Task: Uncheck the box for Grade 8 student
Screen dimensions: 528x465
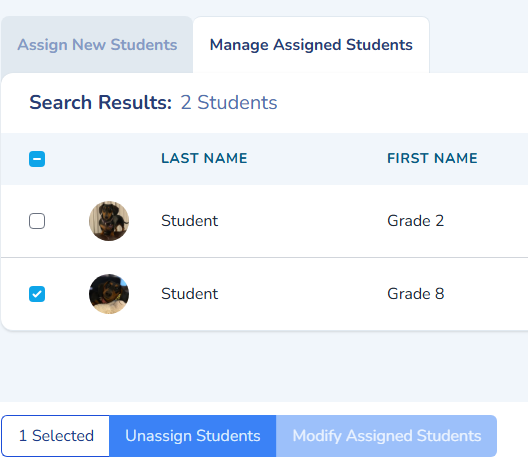Action: [37, 294]
